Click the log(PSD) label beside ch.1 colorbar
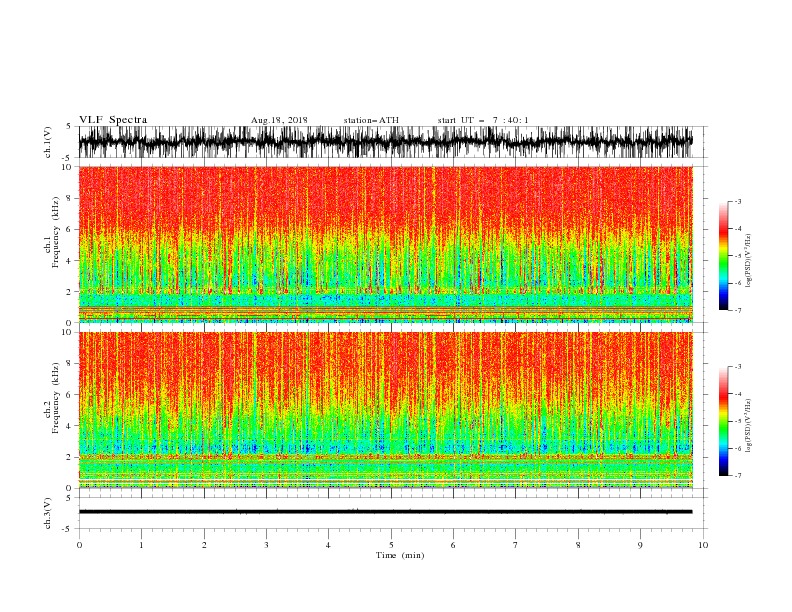792x612 pixels. (x=748, y=261)
